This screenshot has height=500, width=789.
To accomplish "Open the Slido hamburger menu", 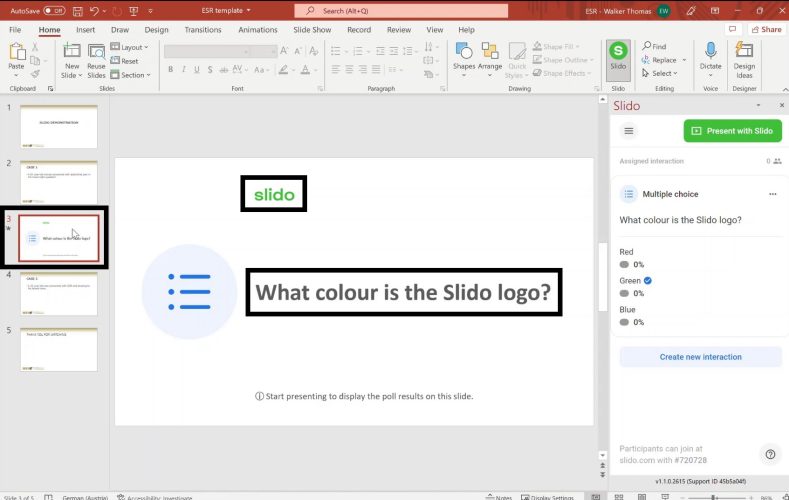I will pos(629,131).
